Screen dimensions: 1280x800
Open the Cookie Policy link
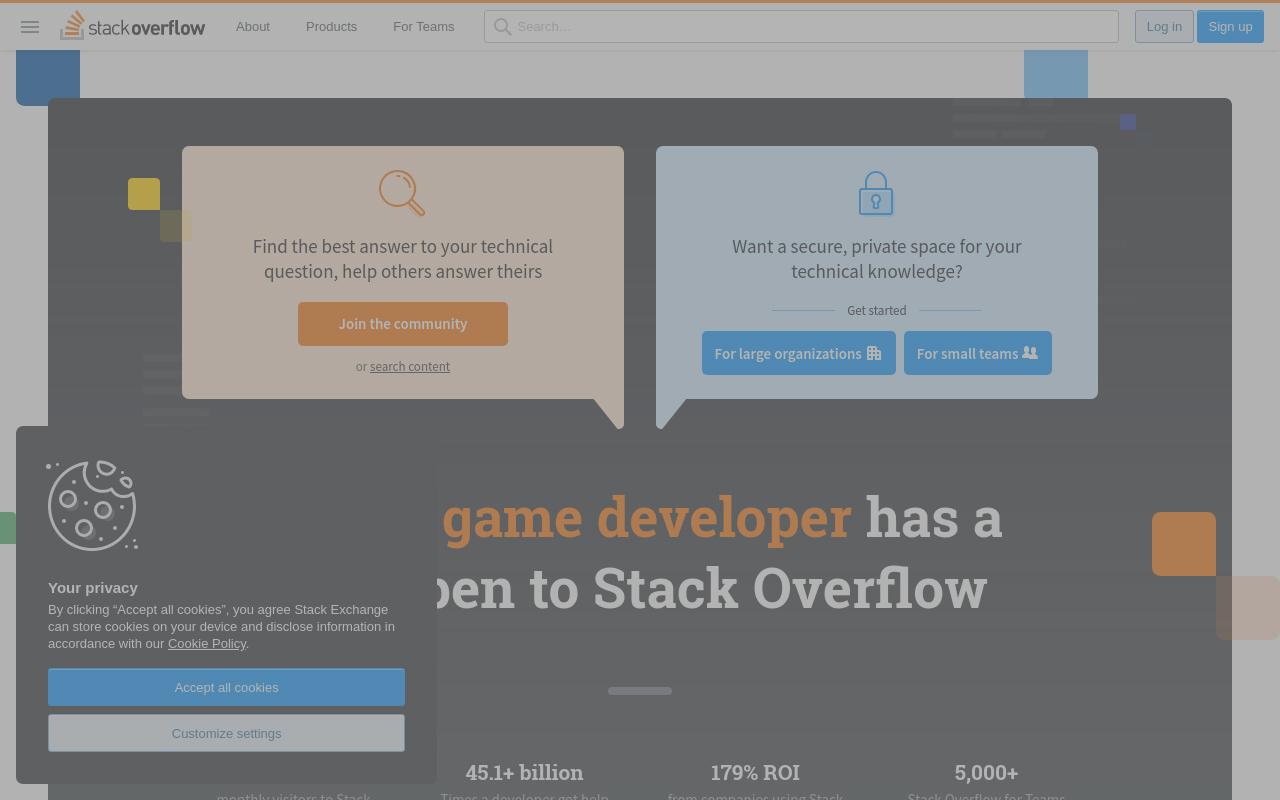(207, 644)
